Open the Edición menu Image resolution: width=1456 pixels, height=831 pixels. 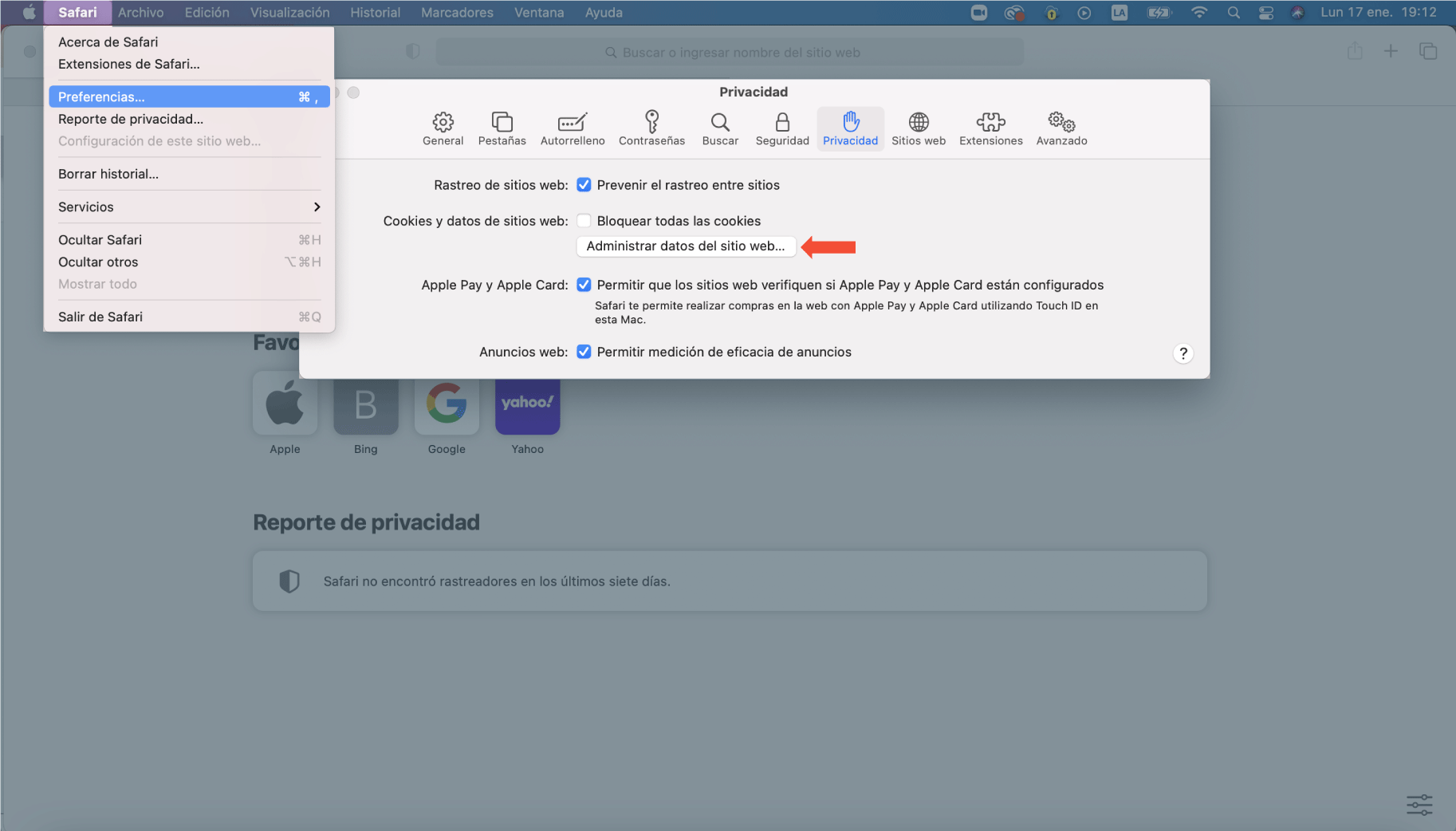[x=207, y=13]
